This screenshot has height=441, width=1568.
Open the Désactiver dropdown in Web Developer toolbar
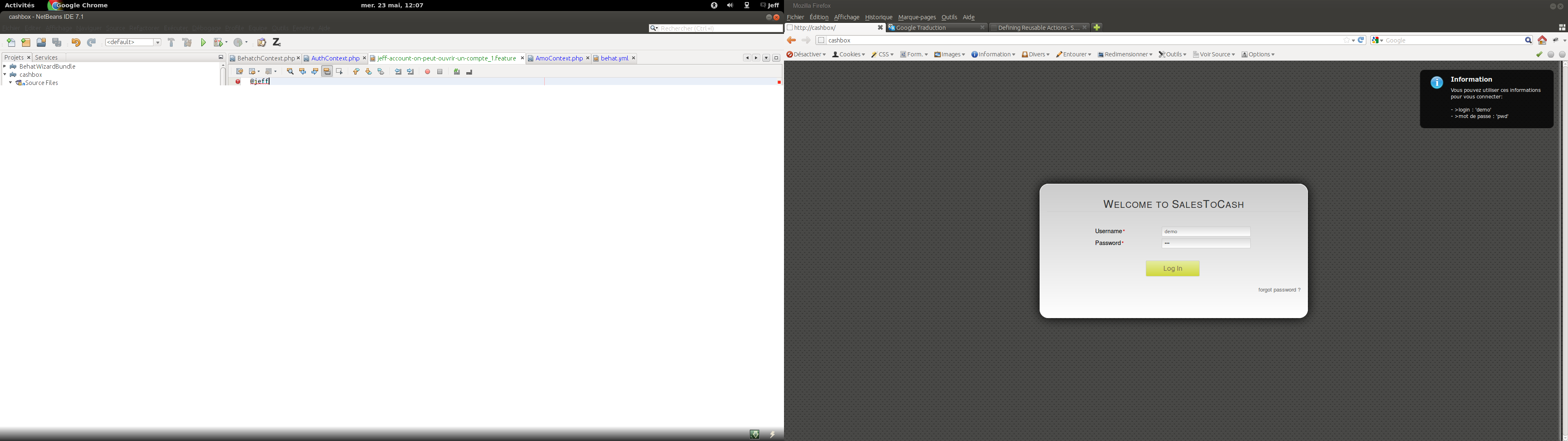[x=806, y=55]
